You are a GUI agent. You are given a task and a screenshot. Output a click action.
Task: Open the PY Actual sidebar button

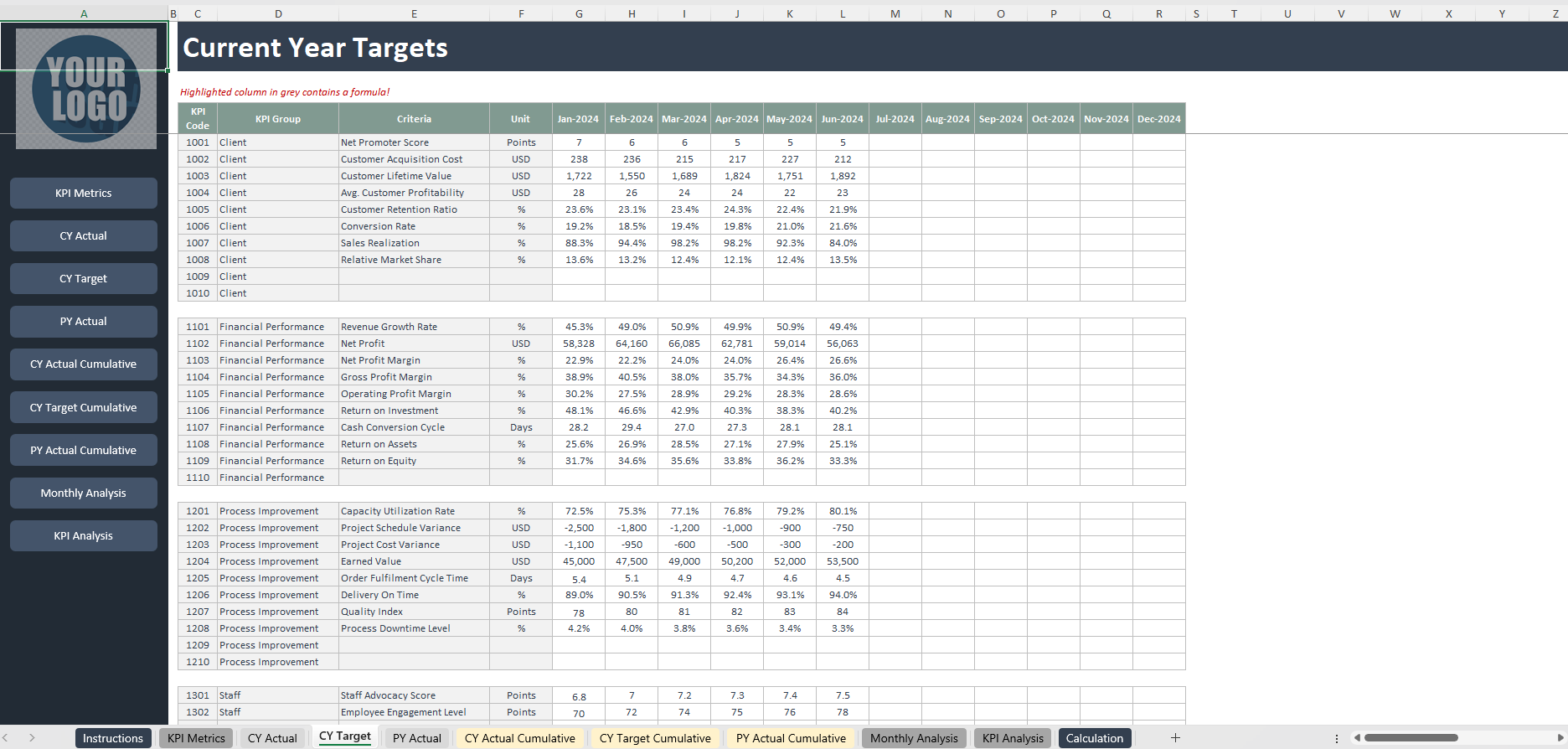pos(84,321)
